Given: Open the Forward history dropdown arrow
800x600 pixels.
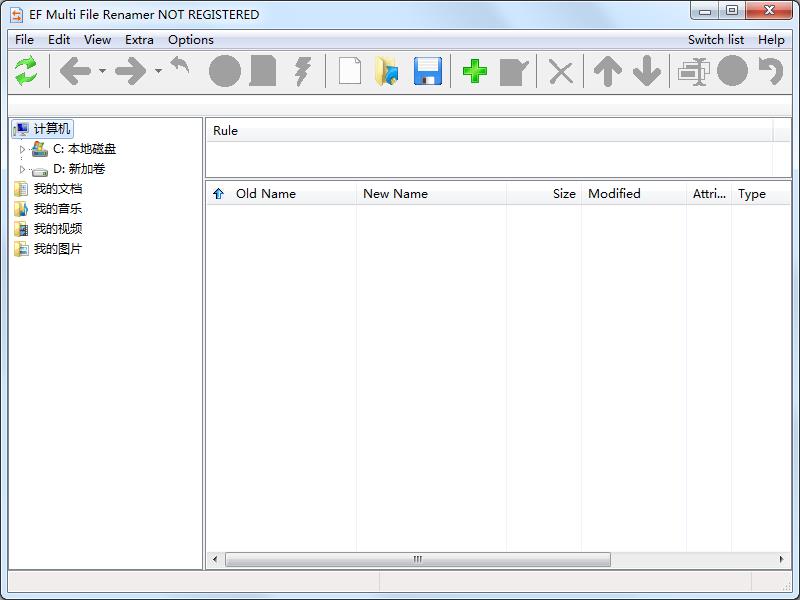Looking at the screenshot, I should click(159, 71).
